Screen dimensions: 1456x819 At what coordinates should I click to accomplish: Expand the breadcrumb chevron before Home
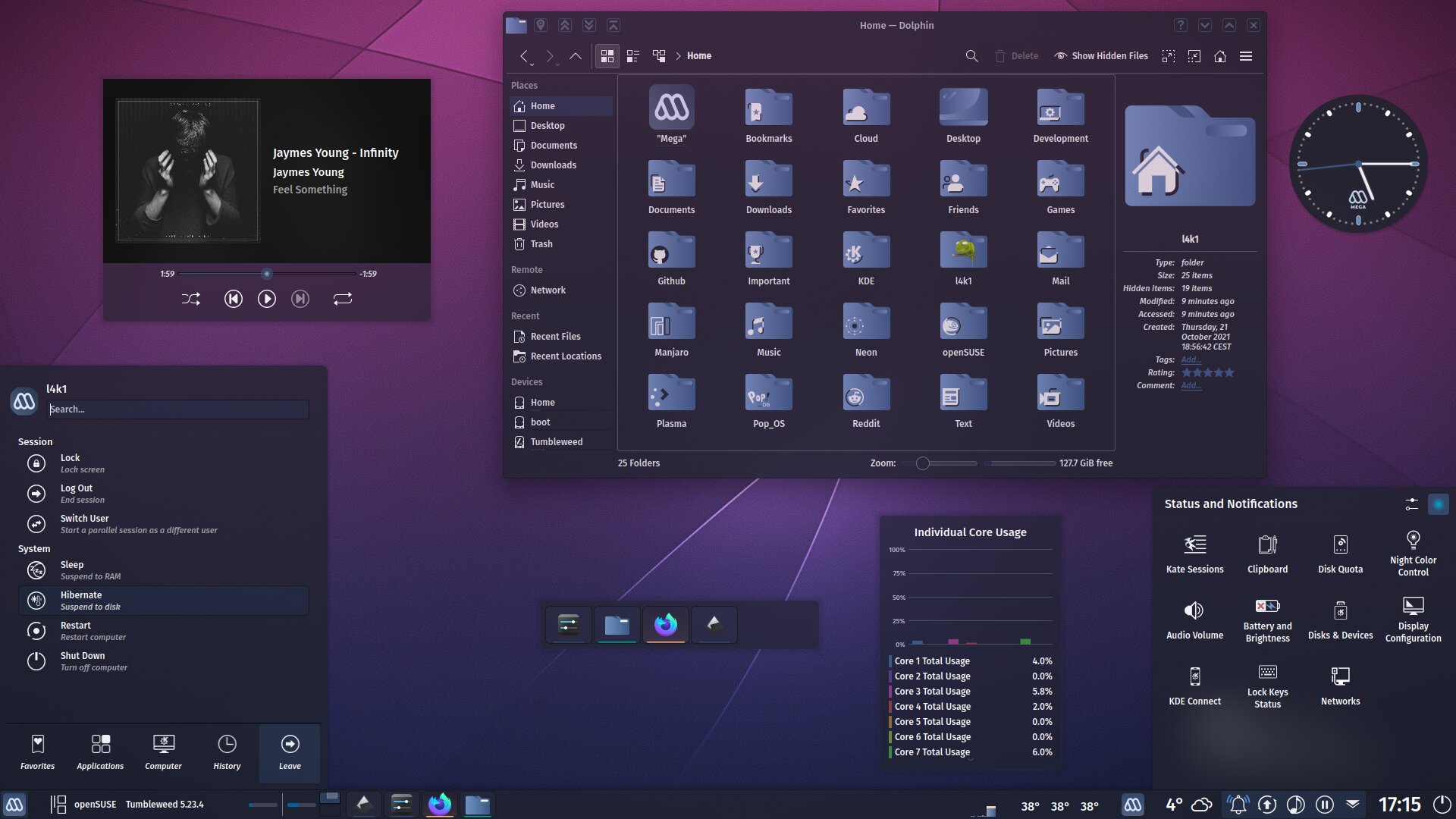click(x=678, y=55)
